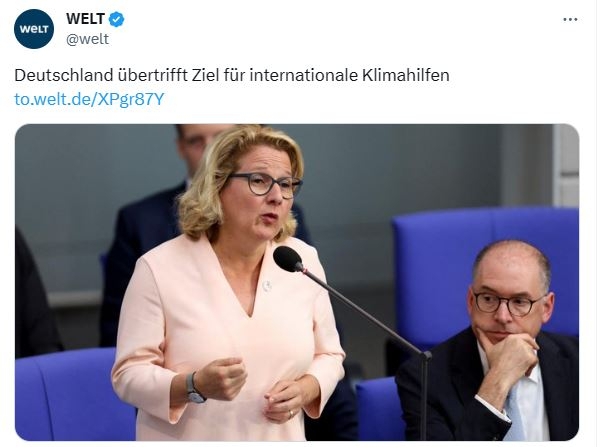Click the word Deutschland in the tweet
The height and width of the screenshot is (447, 600).
pos(64,75)
